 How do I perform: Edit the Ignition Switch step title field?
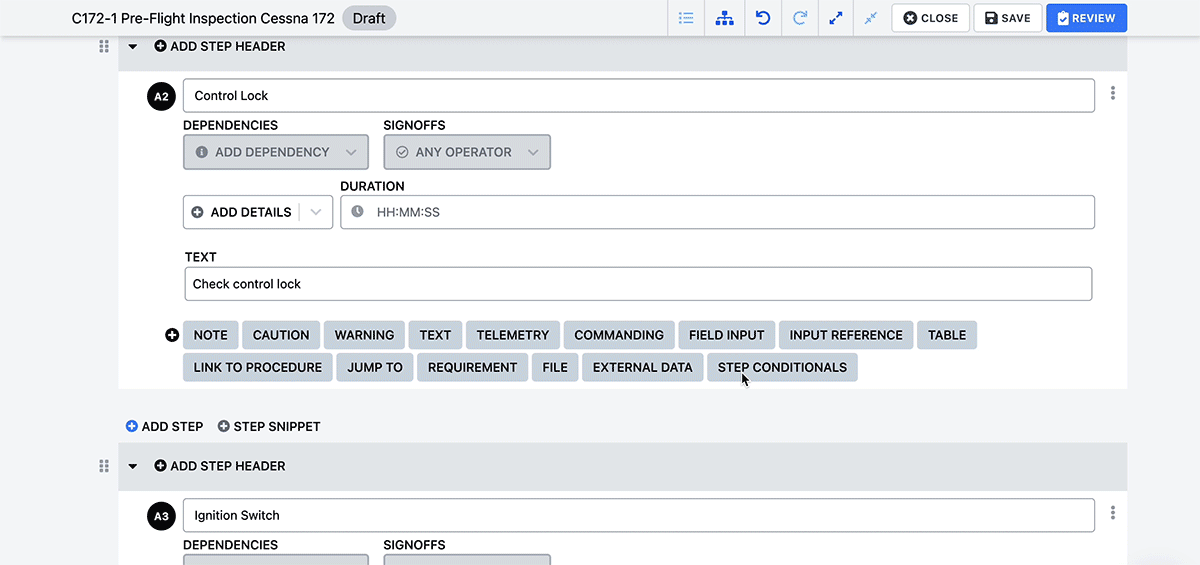click(639, 516)
